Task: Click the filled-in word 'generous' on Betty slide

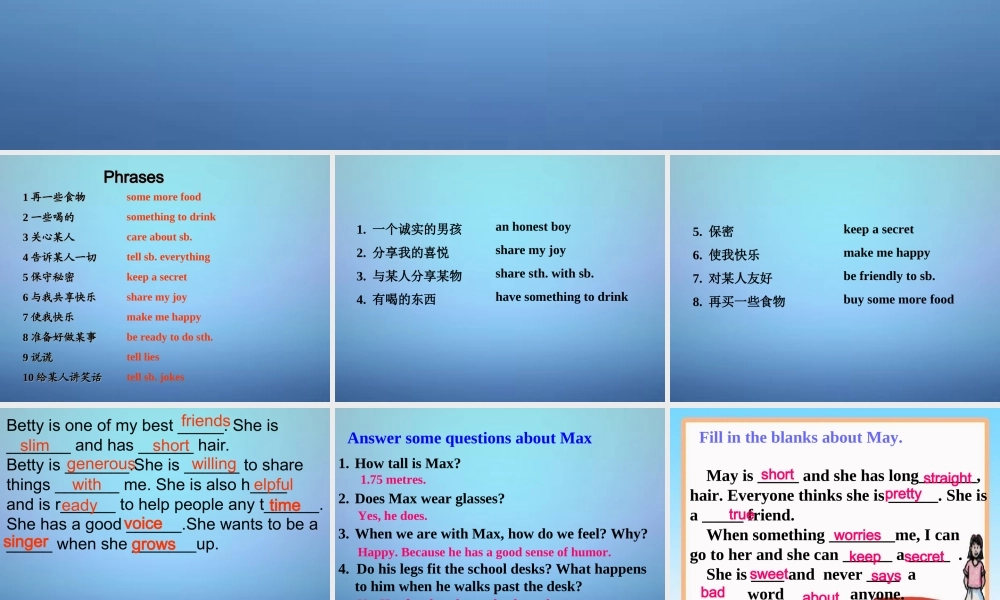Action: [100, 464]
